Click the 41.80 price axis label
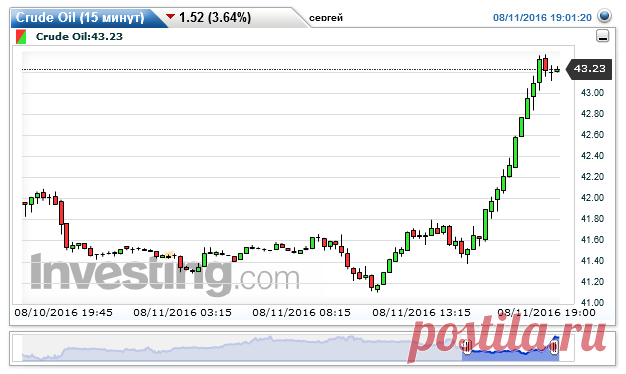 click(592, 219)
